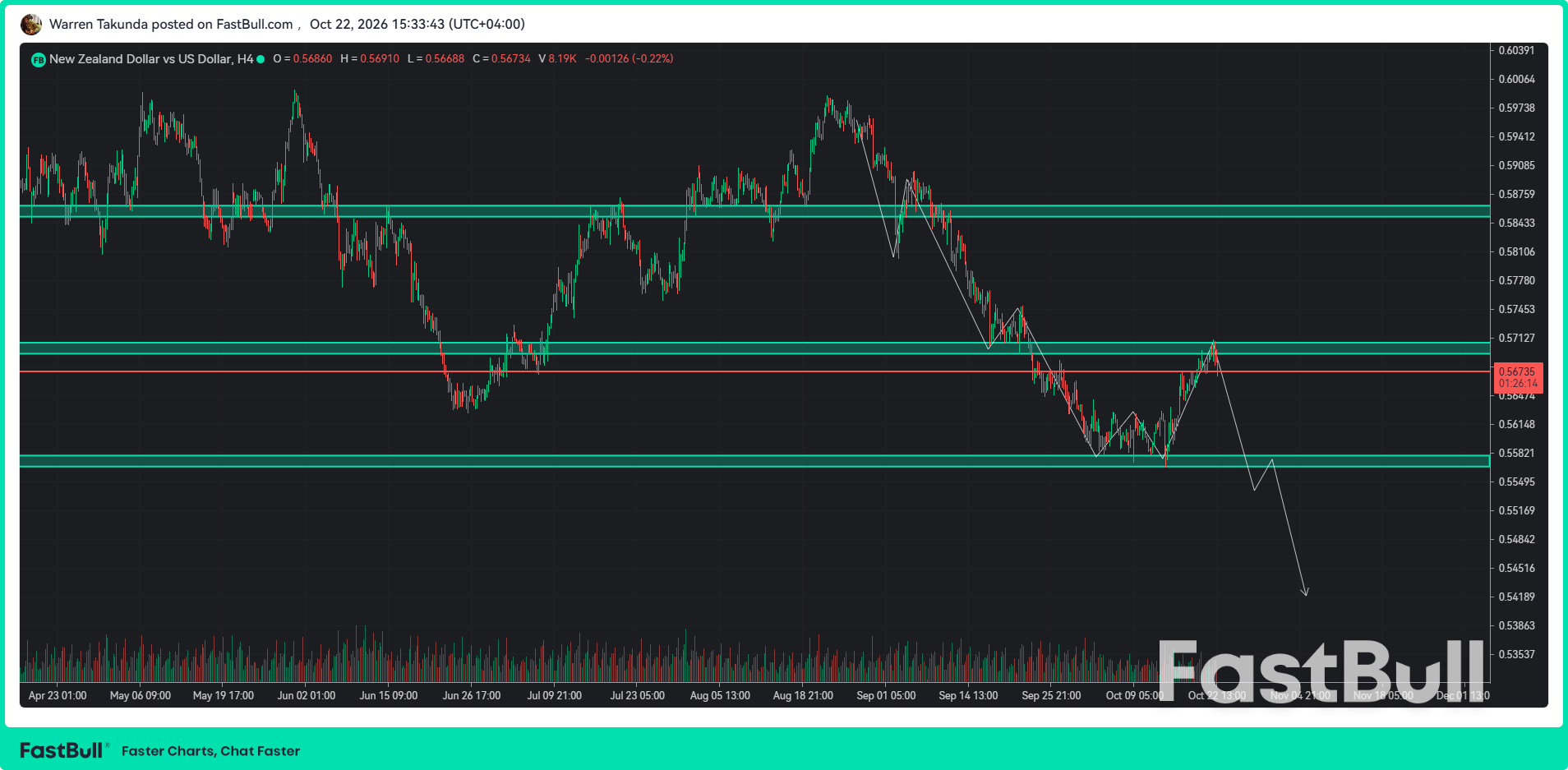This screenshot has width=1568, height=770.
Task: Click the "Jul 23 05:00" time axis label
Action: pyautogui.click(x=638, y=695)
